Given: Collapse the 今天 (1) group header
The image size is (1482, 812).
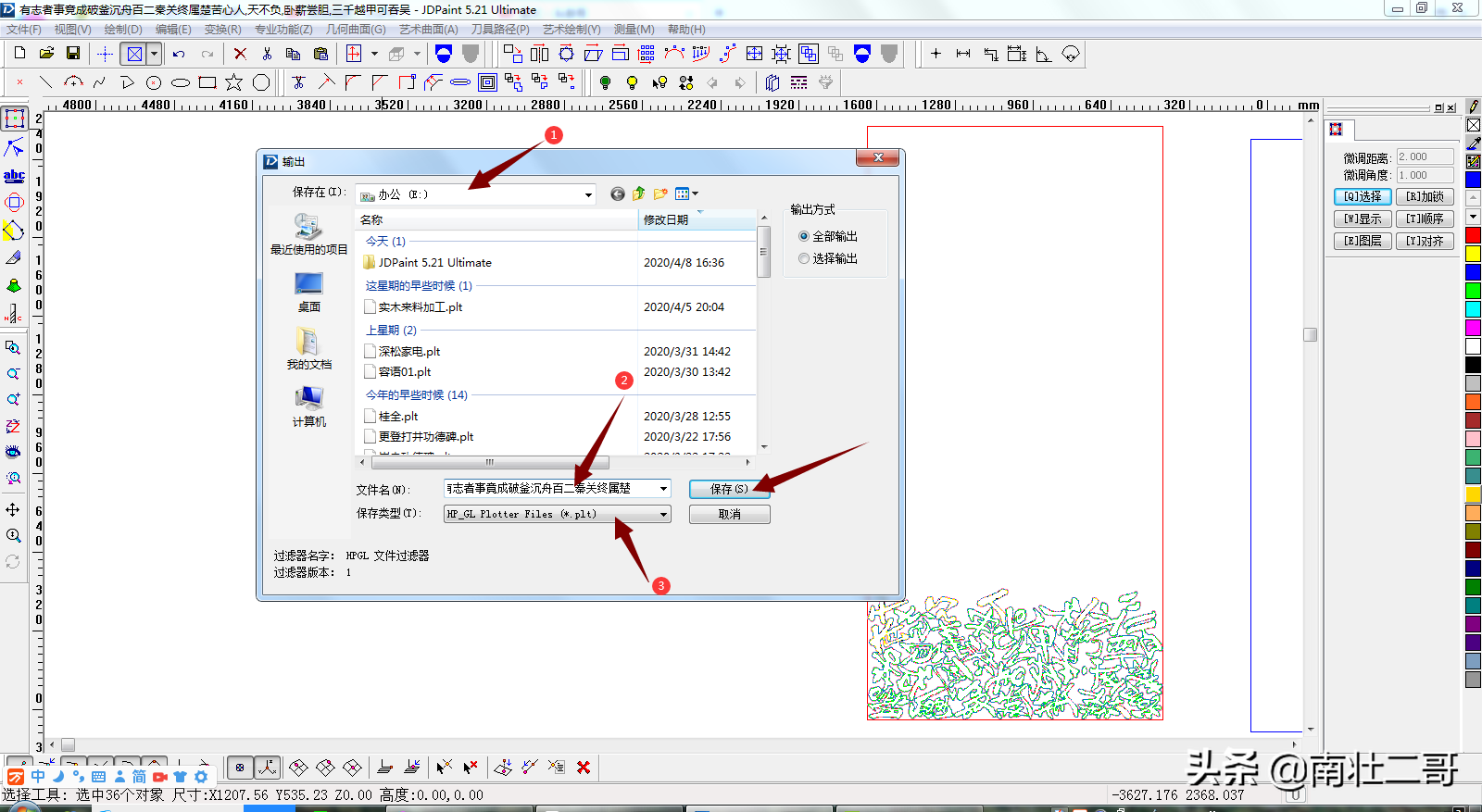Looking at the screenshot, I should tap(385, 241).
